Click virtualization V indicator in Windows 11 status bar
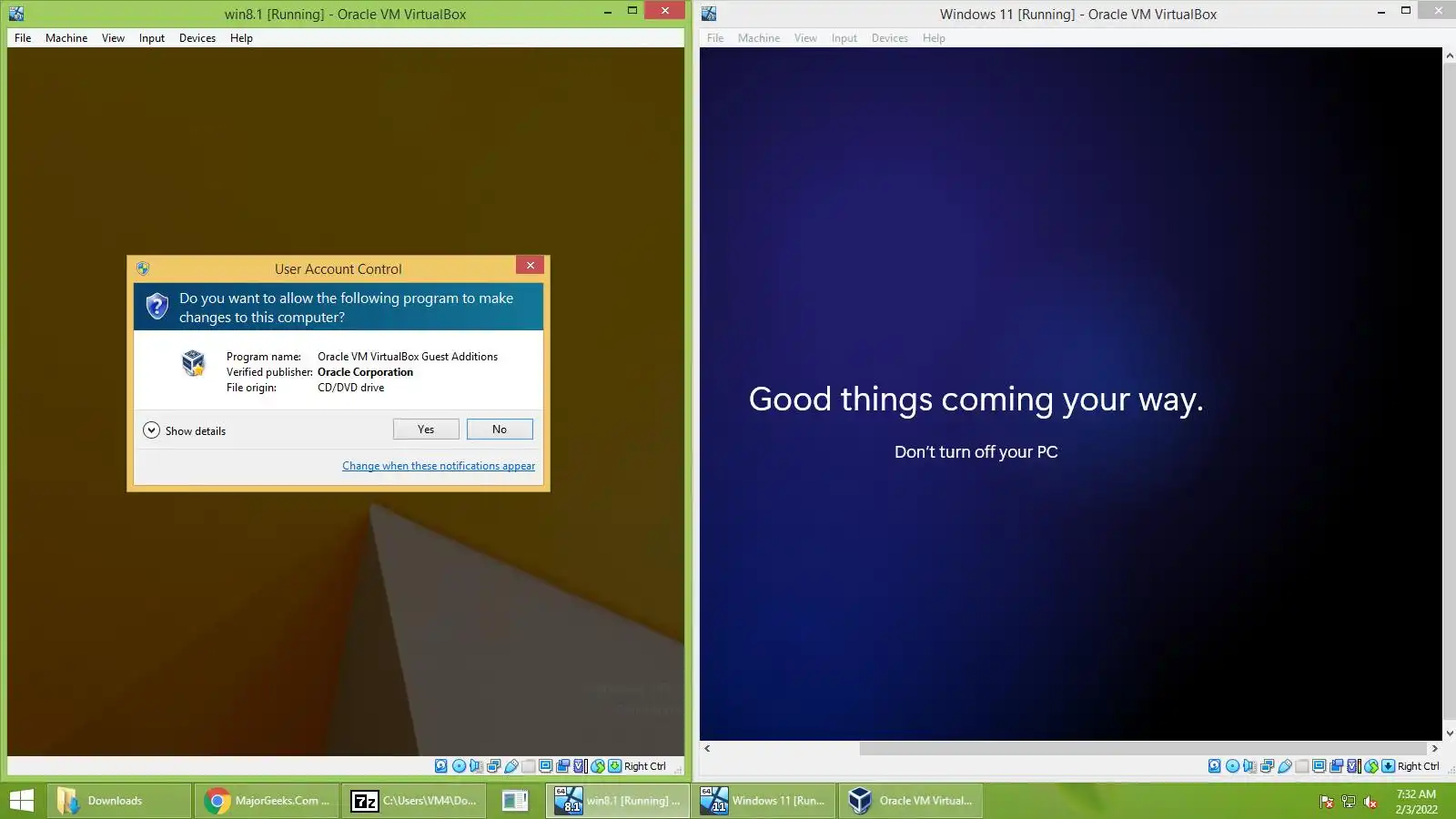The image size is (1456, 819). point(1354,766)
